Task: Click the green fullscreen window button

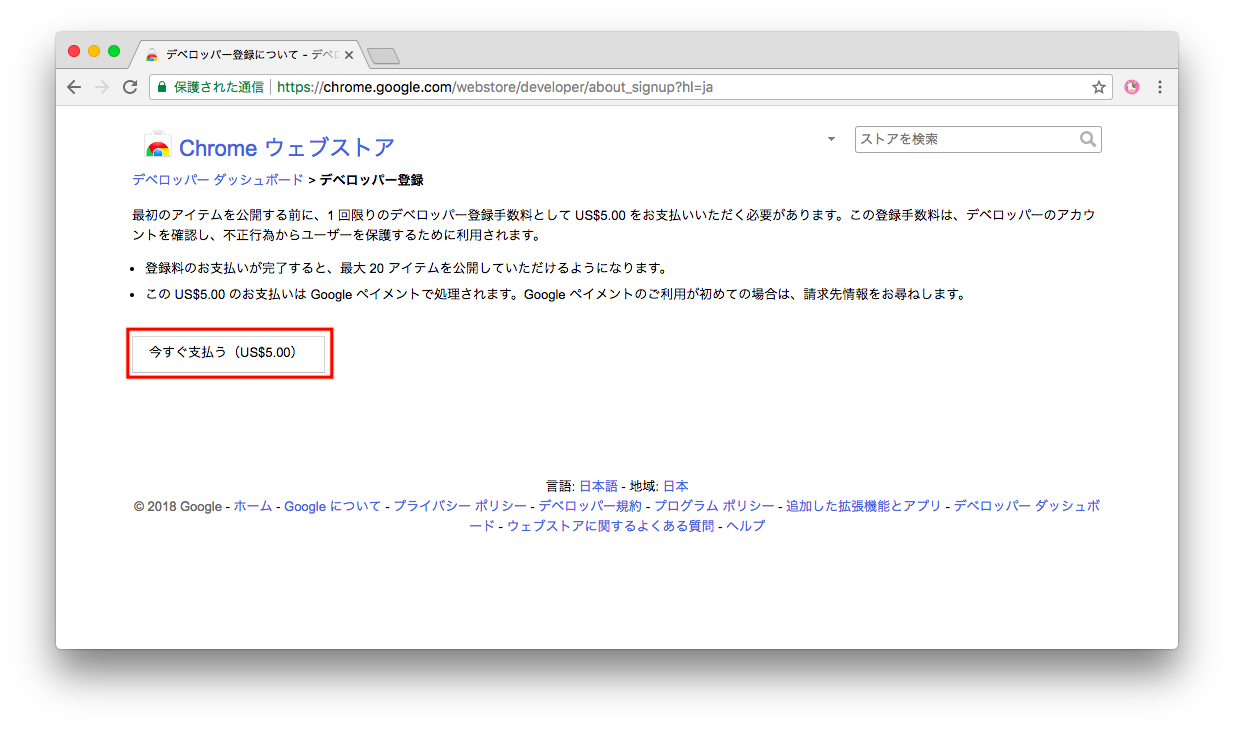Action: (114, 51)
